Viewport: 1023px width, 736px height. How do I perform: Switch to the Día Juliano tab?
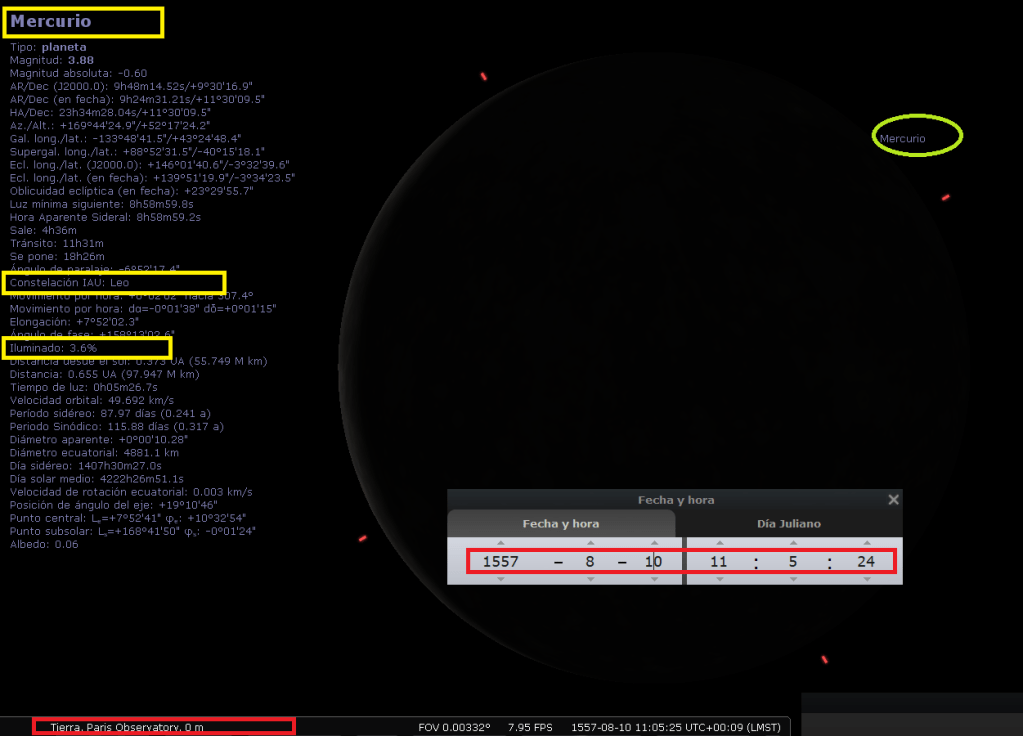click(x=789, y=524)
